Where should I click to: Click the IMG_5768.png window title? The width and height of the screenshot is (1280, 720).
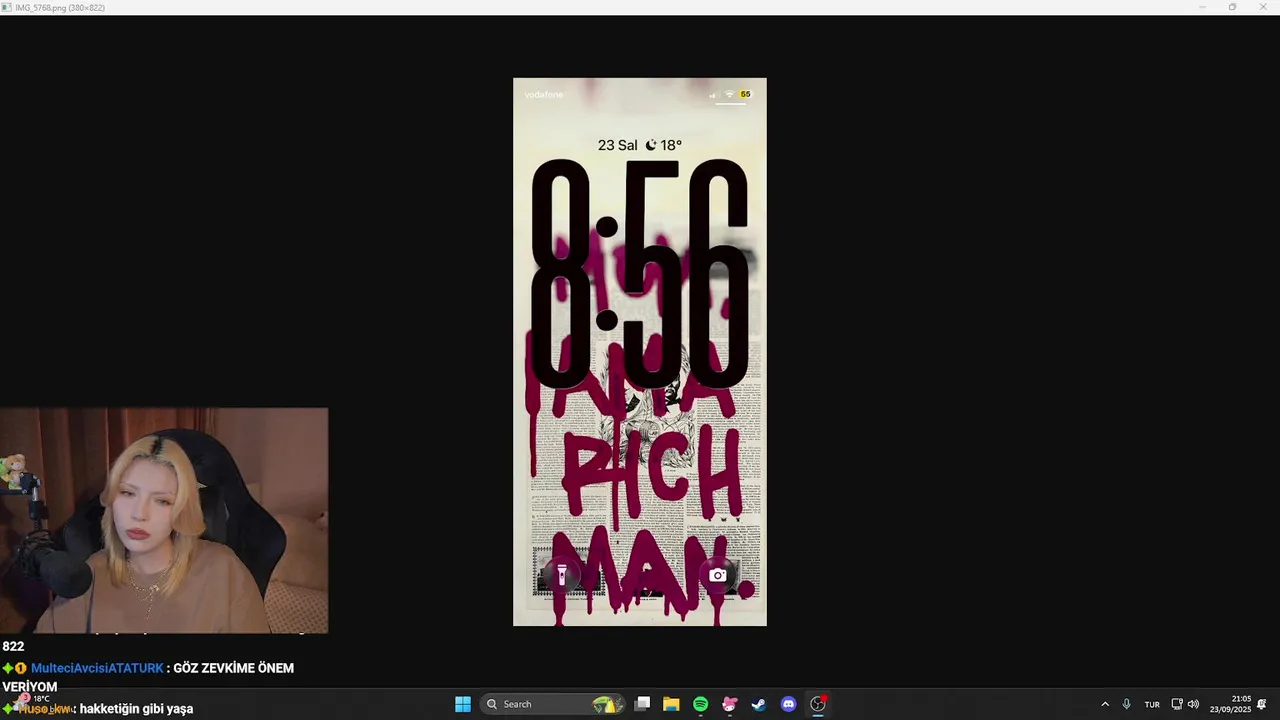point(60,7)
